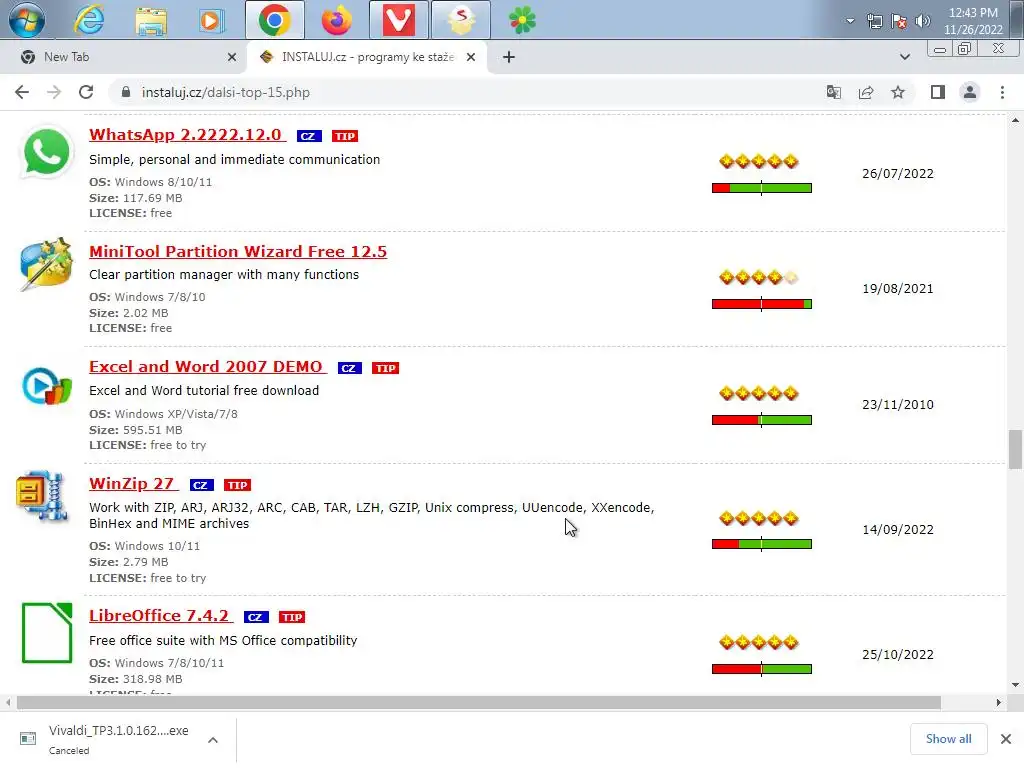Click the TIP badge beside WinZip 27
This screenshot has height=768, width=1024.
[x=237, y=485]
